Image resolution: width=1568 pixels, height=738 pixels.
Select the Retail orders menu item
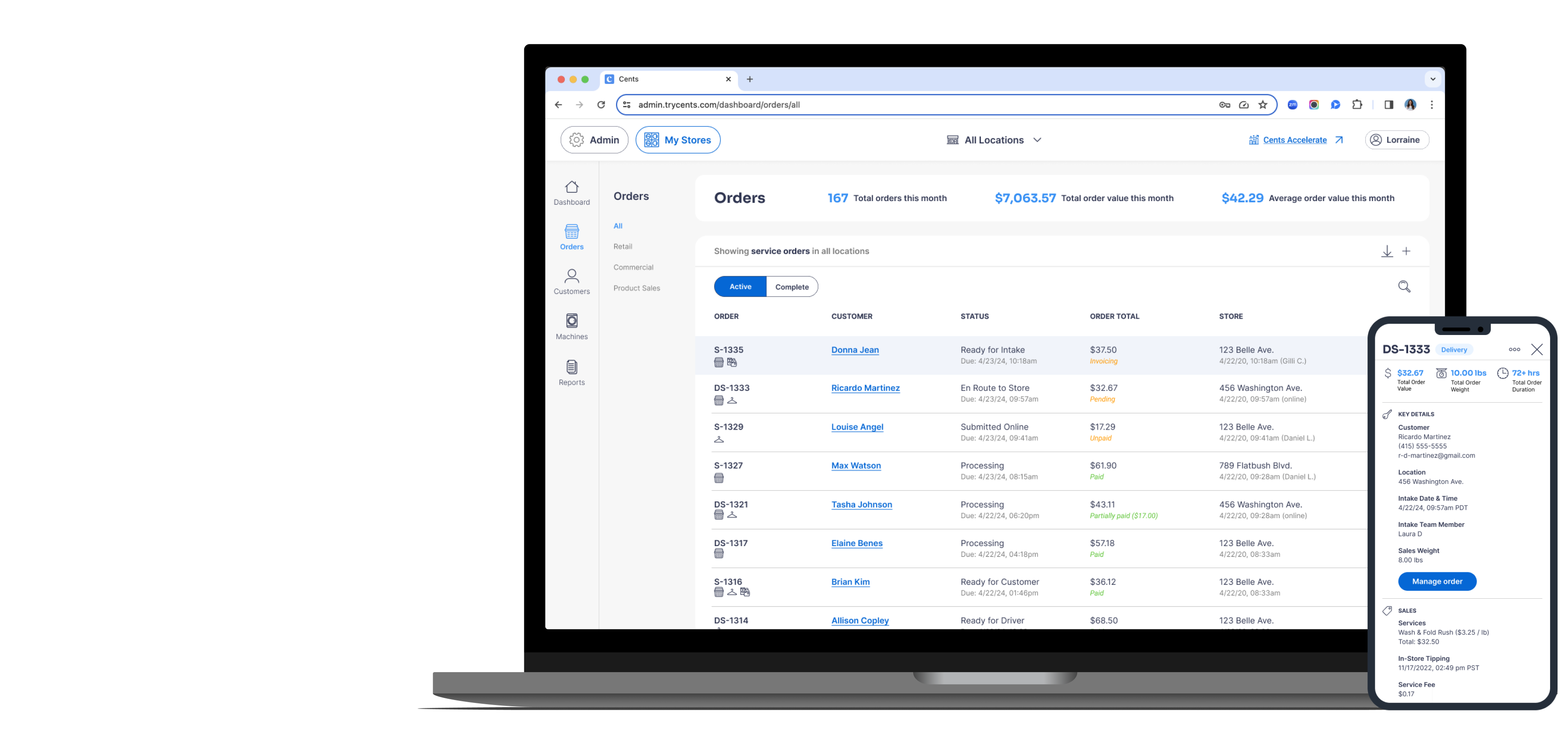623,246
